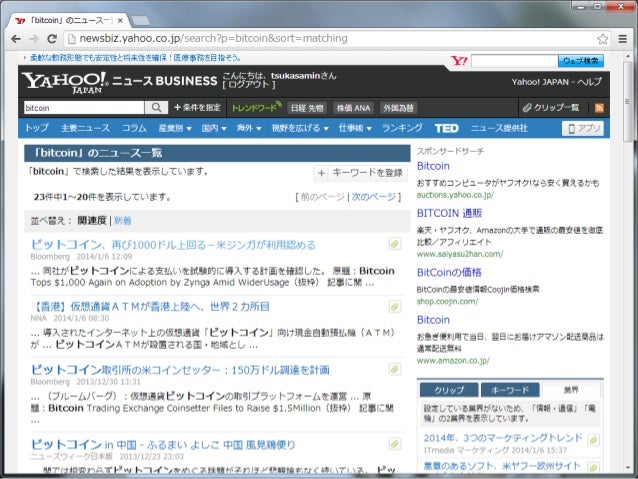Open the orange RSS feed icon

coord(599,108)
